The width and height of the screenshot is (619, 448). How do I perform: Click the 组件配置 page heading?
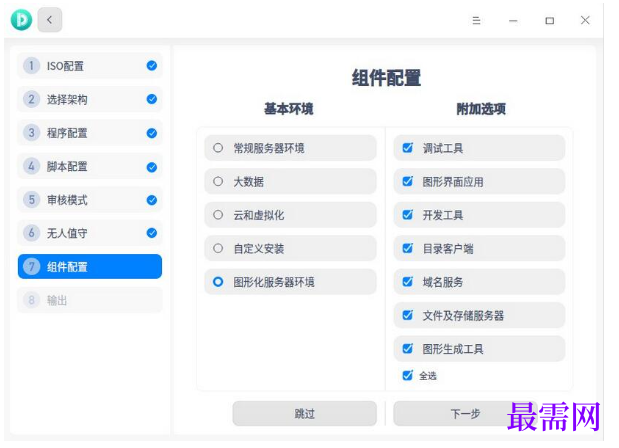tap(386, 78)
